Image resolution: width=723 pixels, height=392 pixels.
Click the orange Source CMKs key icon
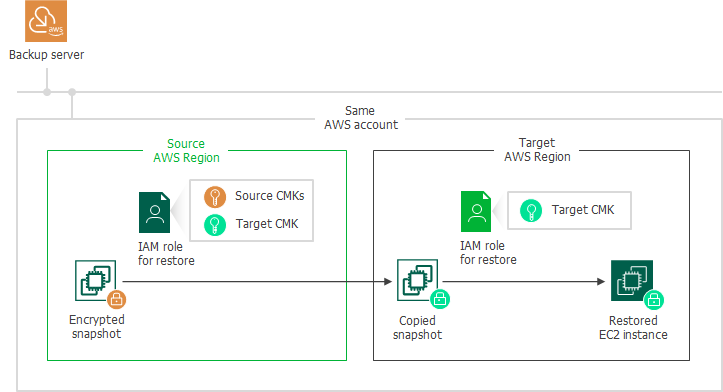tap(215, 197)
